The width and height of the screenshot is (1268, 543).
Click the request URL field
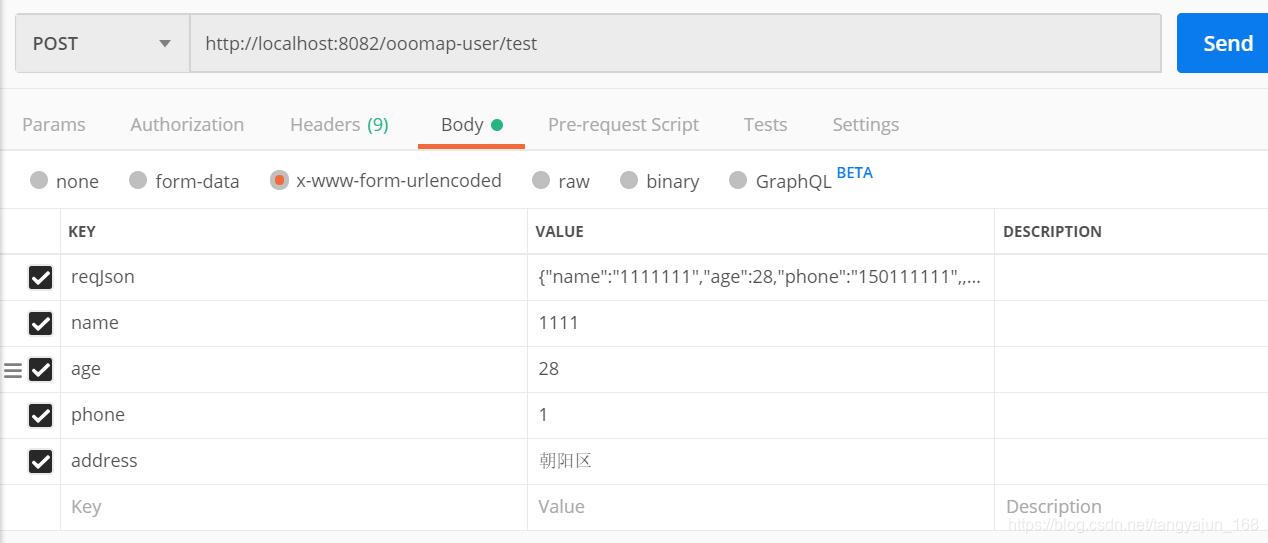point(675,43)
